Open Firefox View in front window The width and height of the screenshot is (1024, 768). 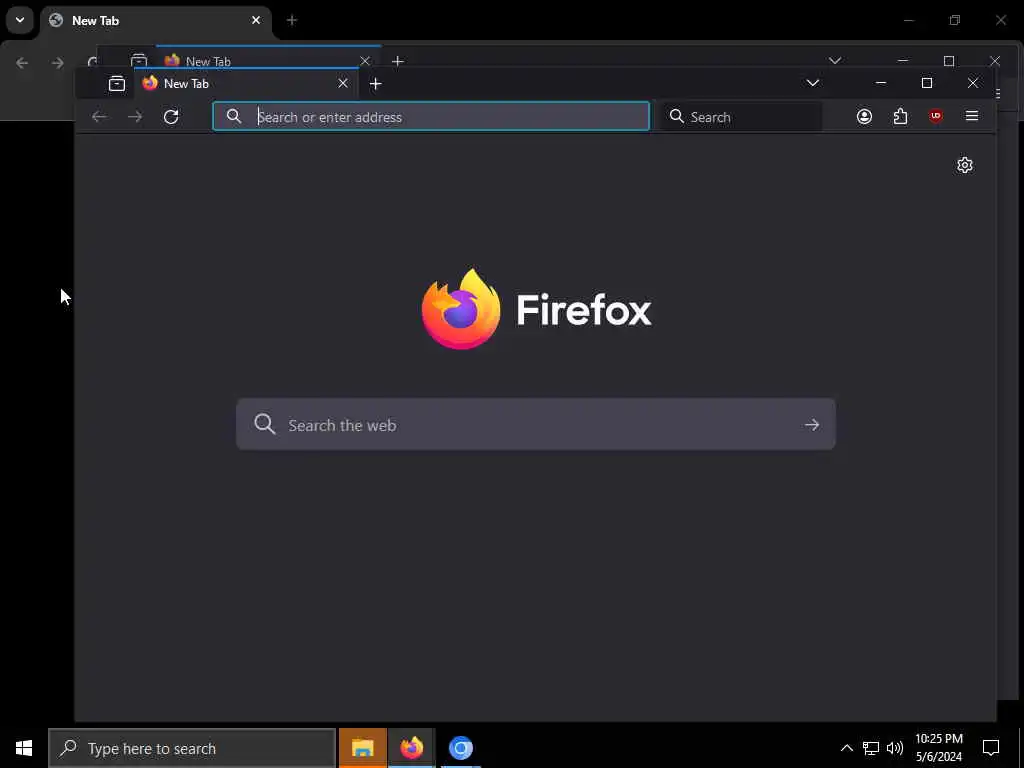click(x=117, y=84)
